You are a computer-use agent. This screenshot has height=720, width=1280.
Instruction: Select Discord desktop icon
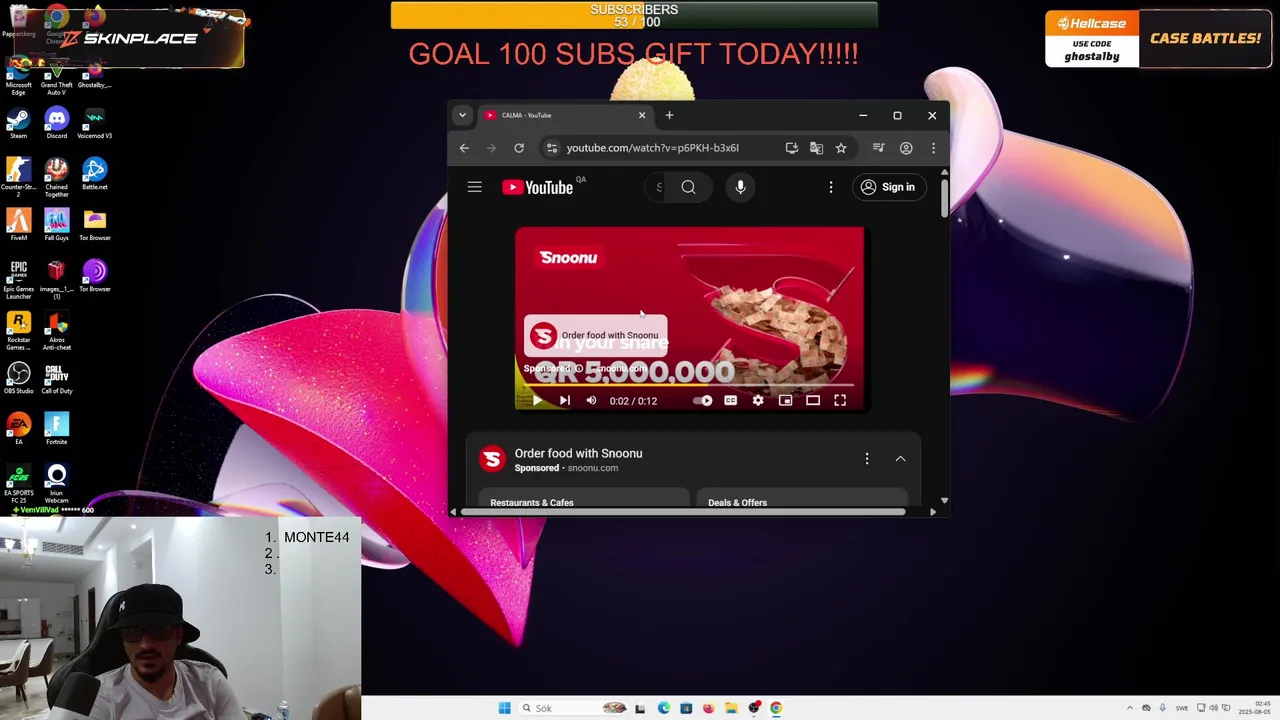[x=56, y=124]
